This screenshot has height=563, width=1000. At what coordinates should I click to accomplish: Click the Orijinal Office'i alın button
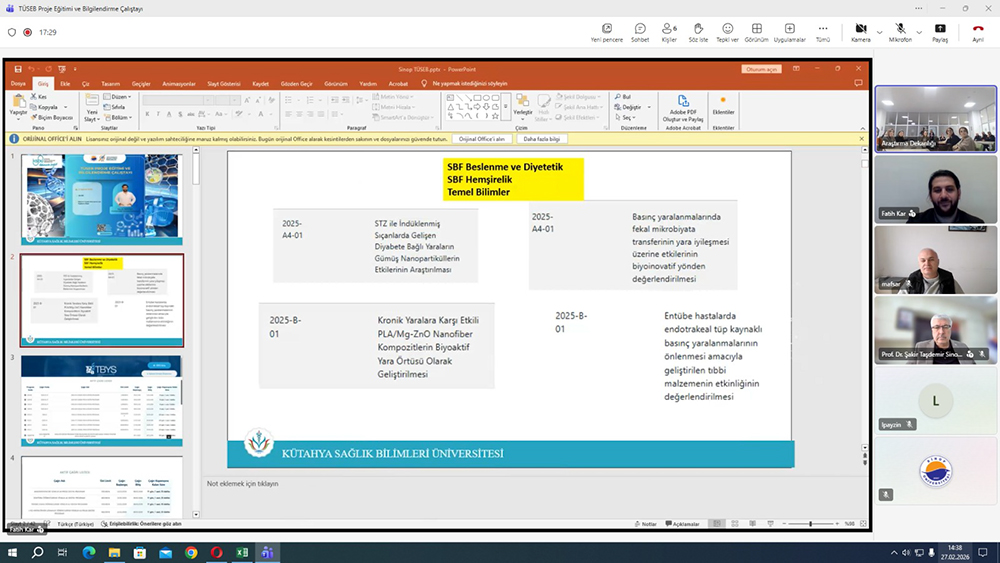click(482, 139)
